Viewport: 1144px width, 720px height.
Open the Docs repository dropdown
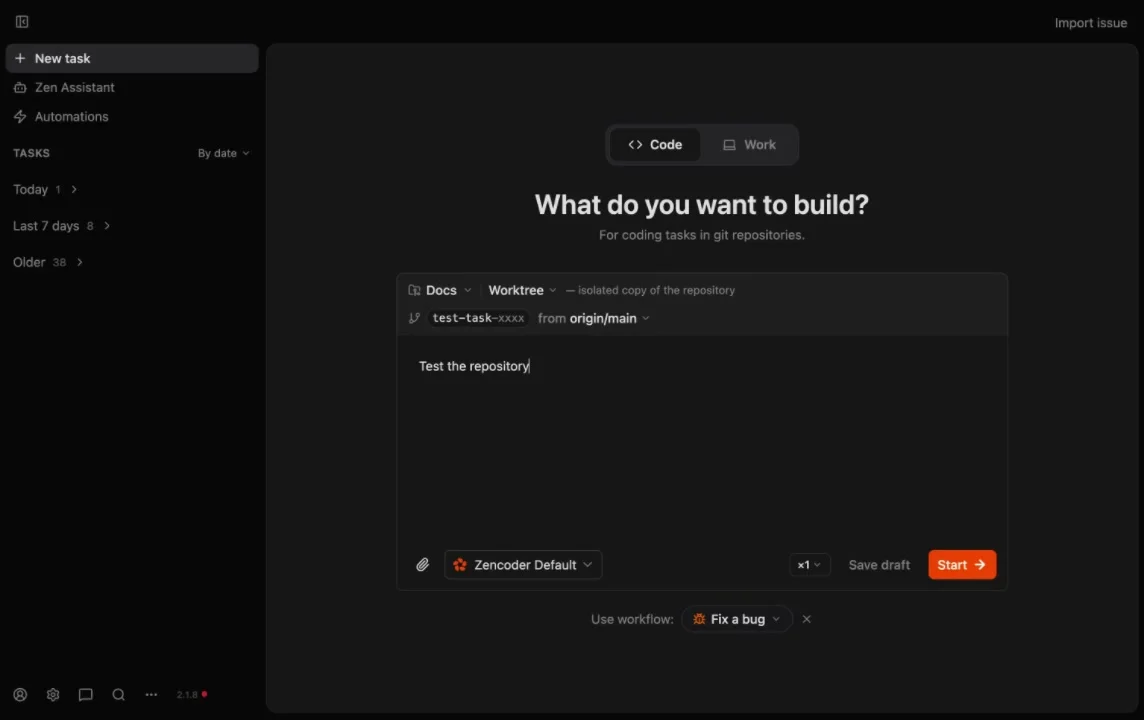point(440,290)
